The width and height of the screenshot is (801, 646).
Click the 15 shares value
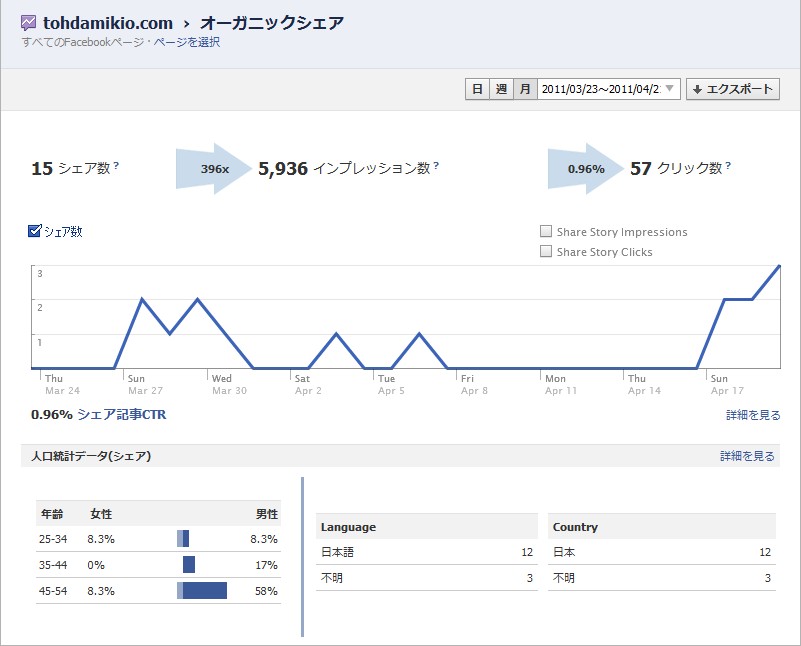coord(42,168)
